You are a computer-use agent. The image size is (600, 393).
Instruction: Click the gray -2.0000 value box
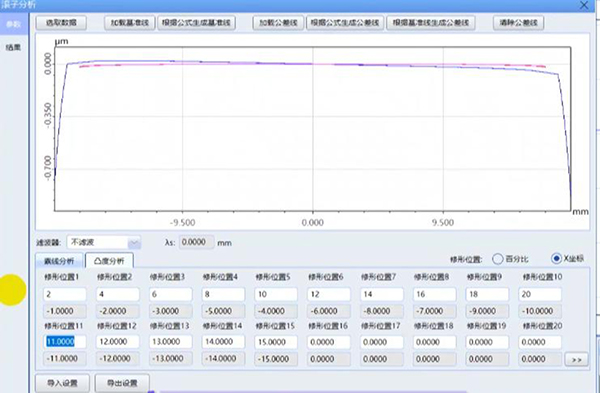(117, 311)
